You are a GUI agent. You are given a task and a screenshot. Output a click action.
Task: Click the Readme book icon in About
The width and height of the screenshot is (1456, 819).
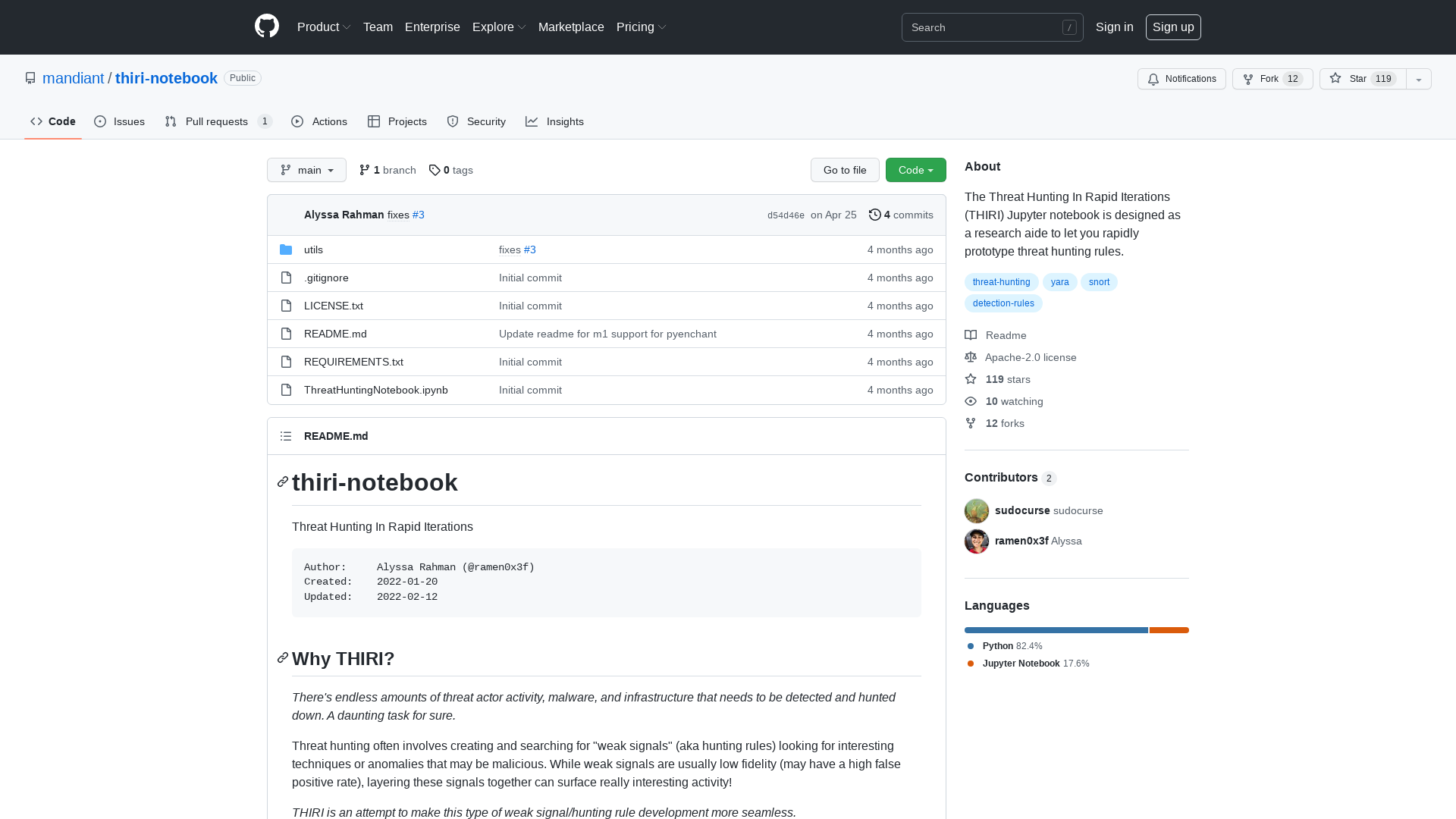click(971, 335)
